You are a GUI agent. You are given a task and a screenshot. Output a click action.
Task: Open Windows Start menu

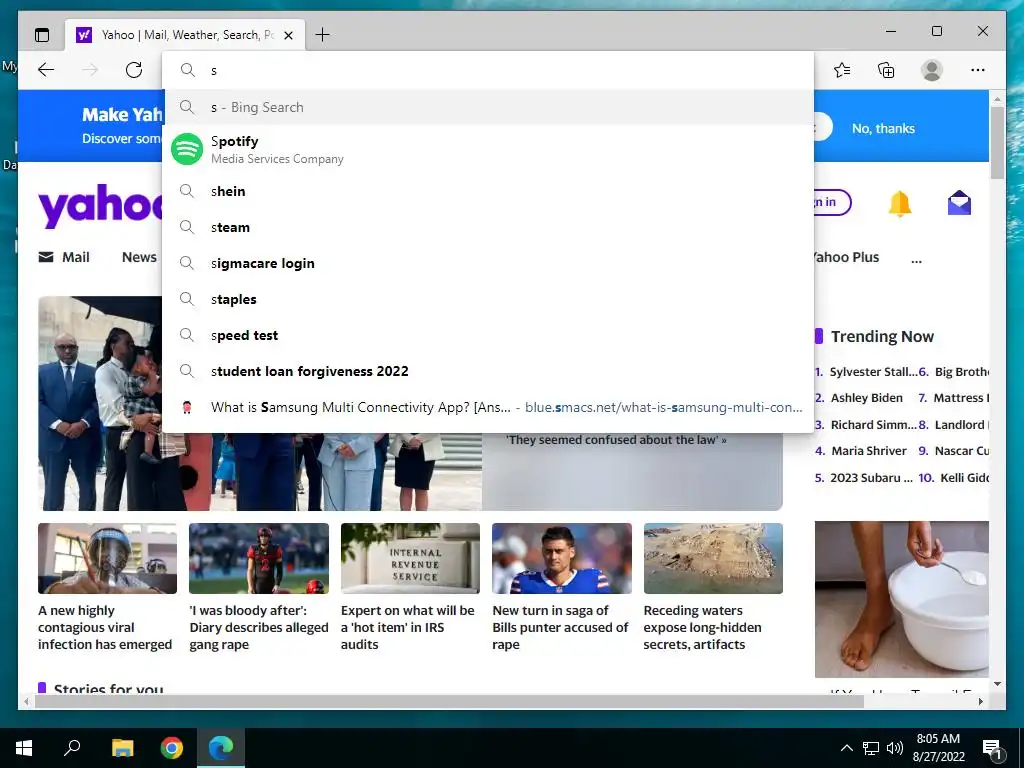tap(24, 748)
